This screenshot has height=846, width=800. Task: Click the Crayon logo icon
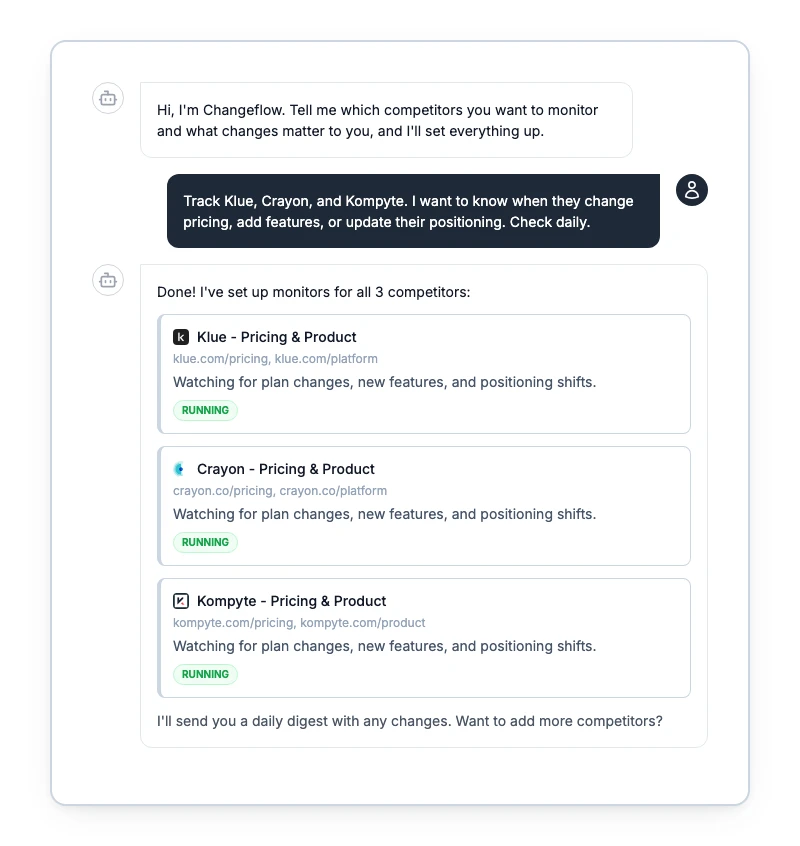click(181, 469)
